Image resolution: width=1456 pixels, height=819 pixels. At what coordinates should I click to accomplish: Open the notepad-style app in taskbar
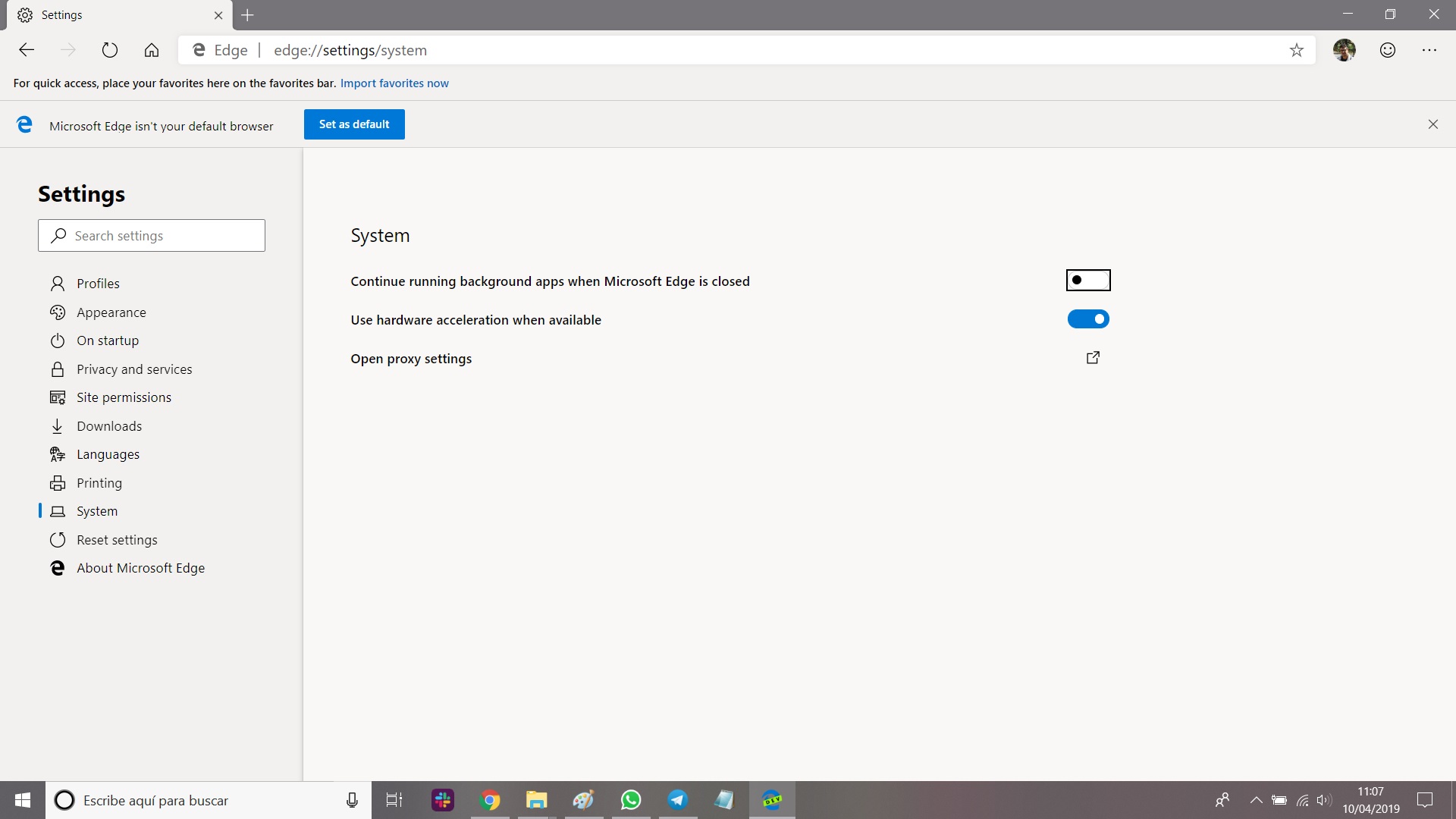click(x=724, y=800)
